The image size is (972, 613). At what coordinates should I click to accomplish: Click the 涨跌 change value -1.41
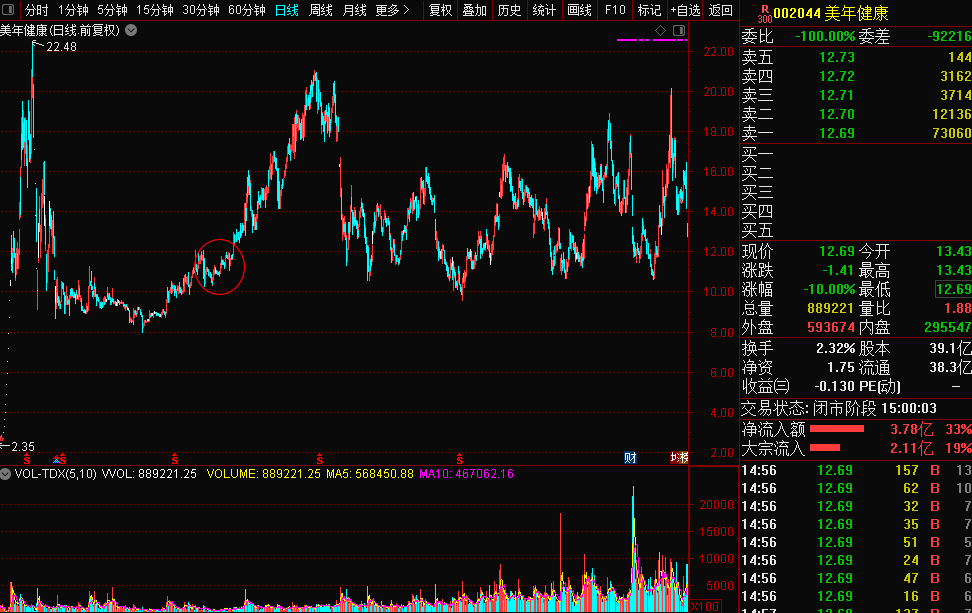(838, 270)
